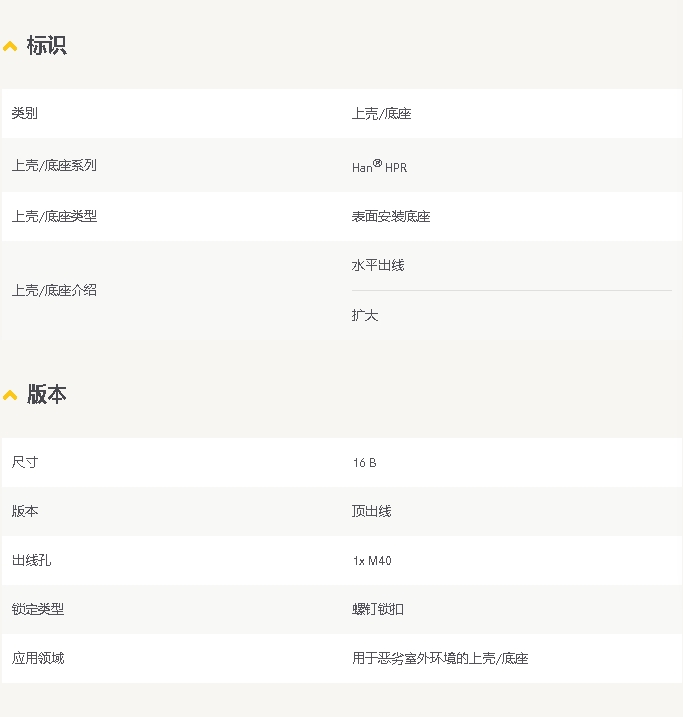Collapse the 标识 section using its yellow chevron
The height and width of the screenshot is (717, 683).
10,46
